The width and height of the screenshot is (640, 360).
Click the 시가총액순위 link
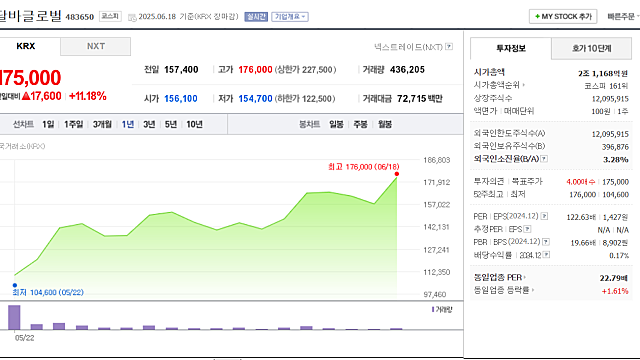click(497, 85)
